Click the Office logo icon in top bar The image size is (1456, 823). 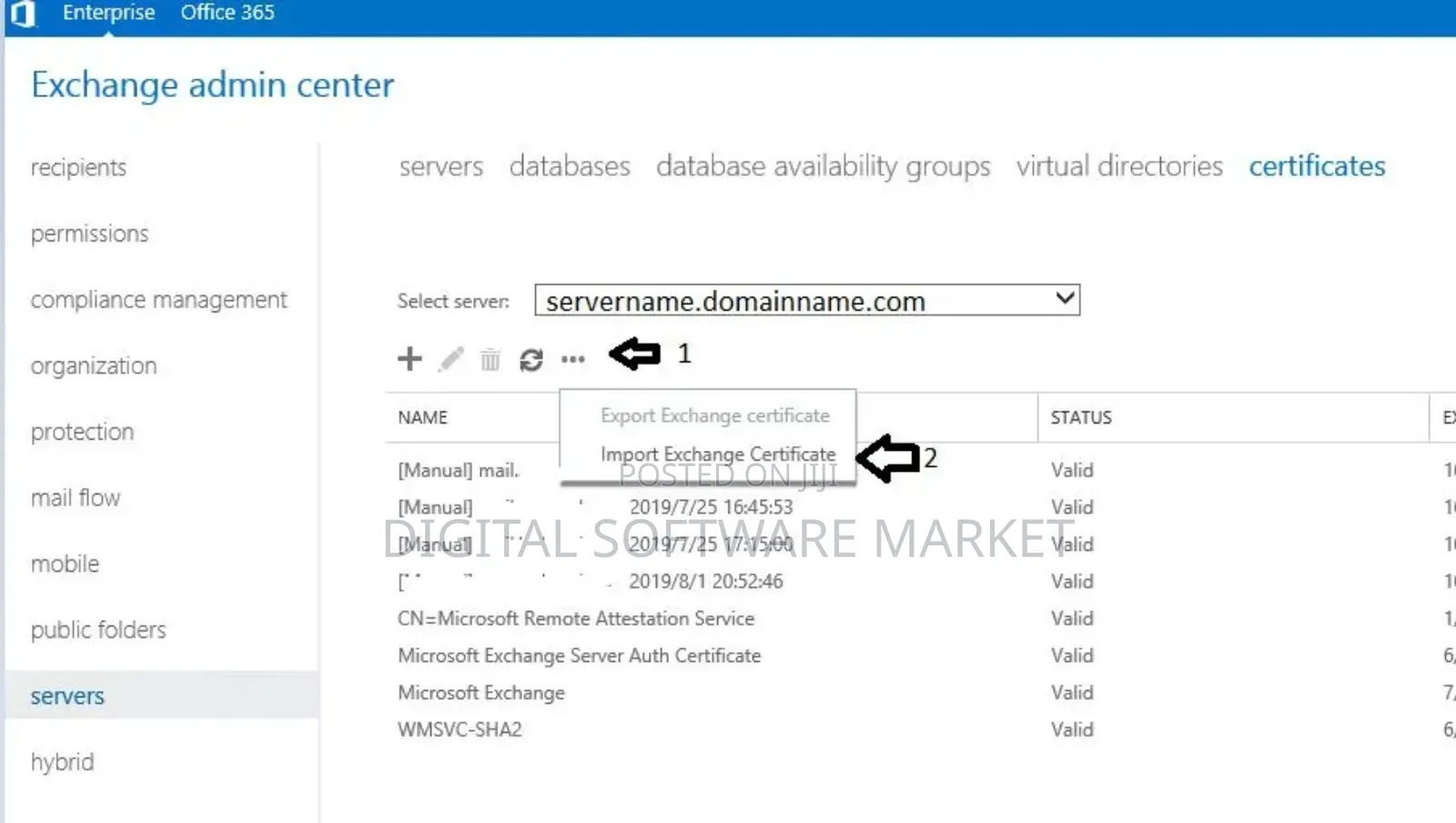(x=23, y=14)
